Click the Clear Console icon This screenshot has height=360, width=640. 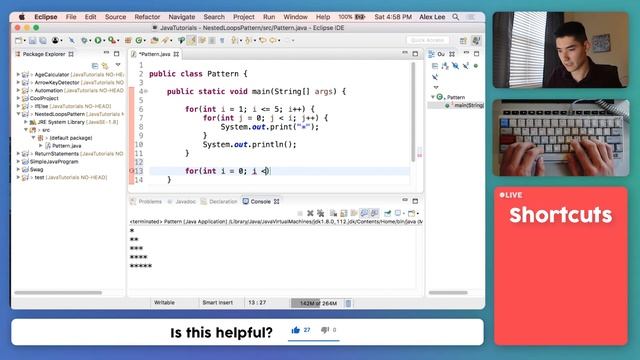coord(333,213)
